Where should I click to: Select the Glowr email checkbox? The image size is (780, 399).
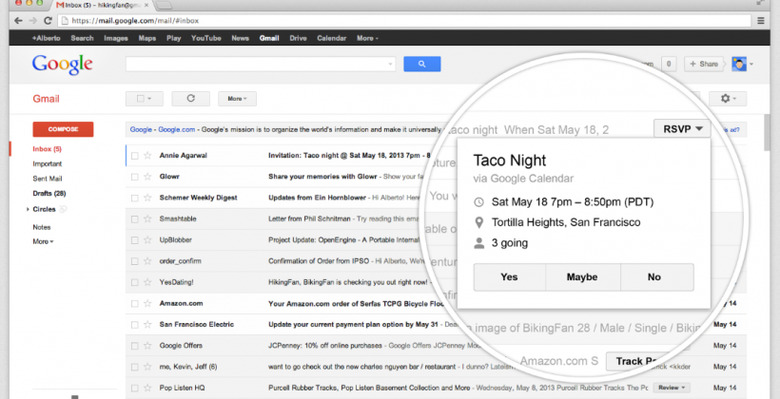pyautogui.click(x=134, y=177)
